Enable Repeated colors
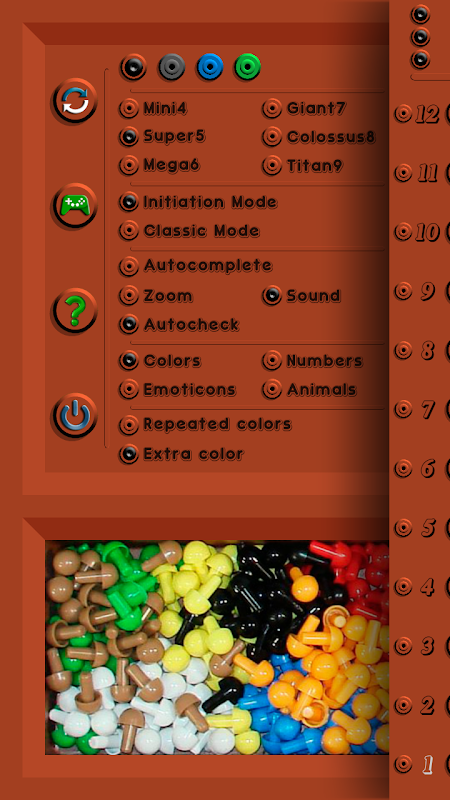 pos(205,424)
